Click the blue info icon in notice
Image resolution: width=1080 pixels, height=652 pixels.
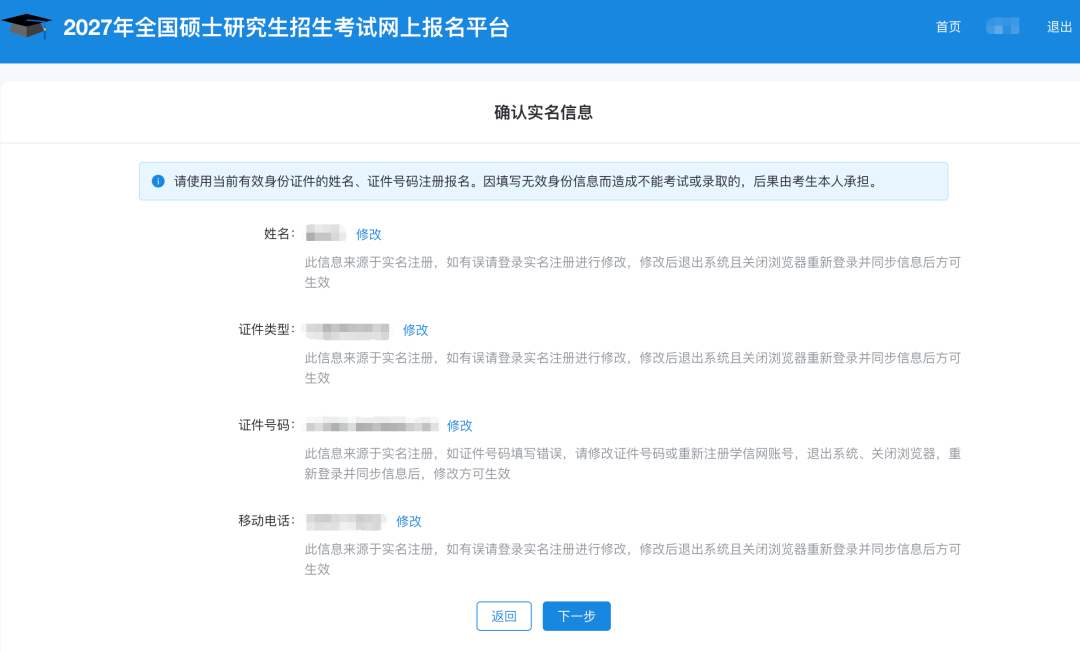click(x=158, y=181)
